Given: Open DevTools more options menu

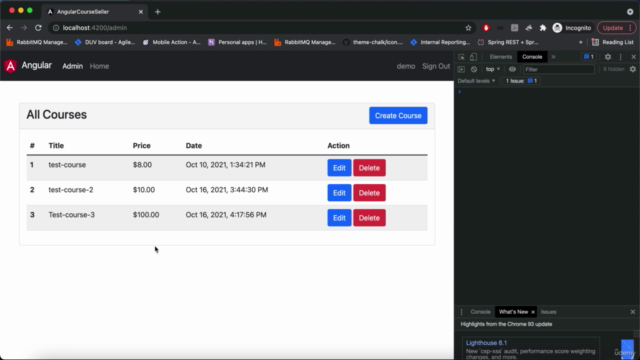Looking at the screenshot, I should point(621,57).
